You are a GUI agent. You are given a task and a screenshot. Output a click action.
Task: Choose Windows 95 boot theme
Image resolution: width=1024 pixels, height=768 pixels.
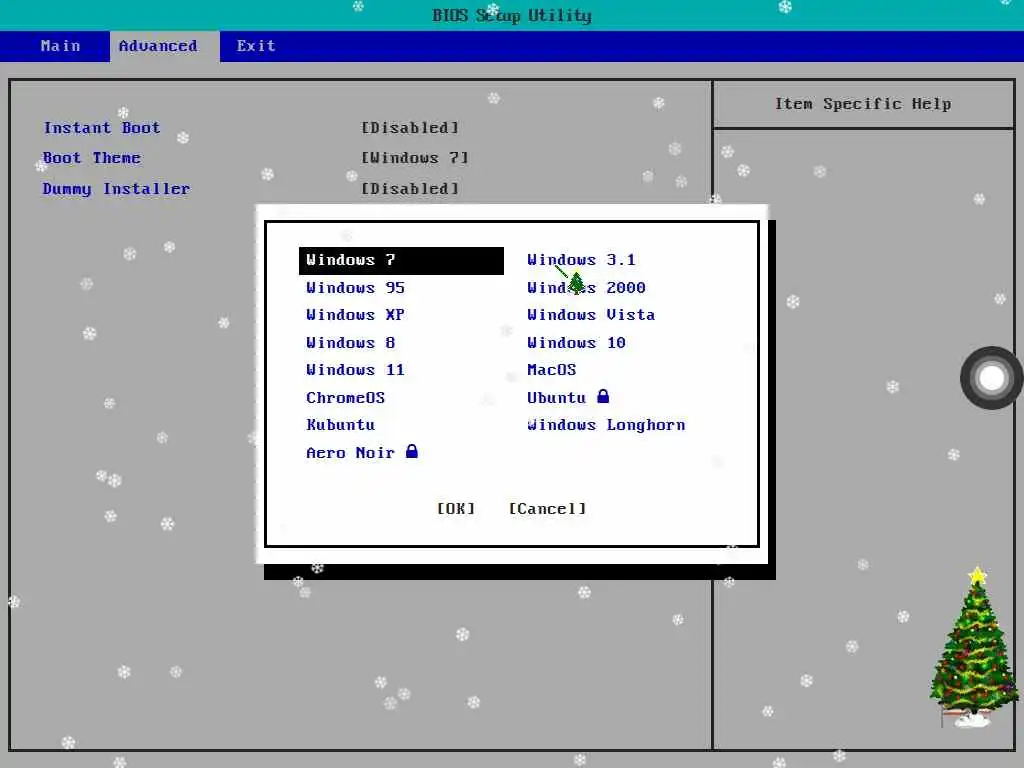click(355, 288)
